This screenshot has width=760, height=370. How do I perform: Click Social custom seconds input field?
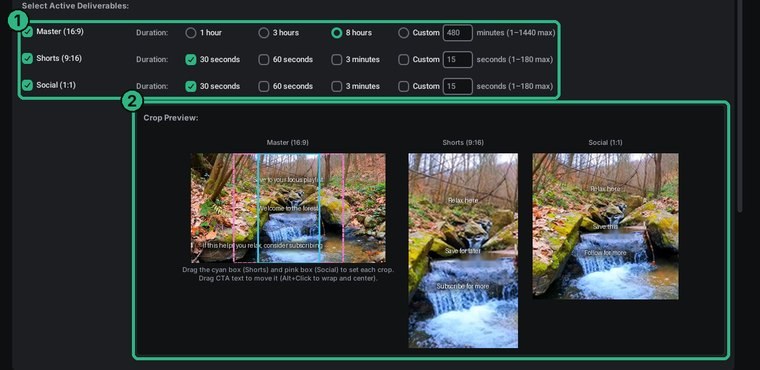458,86
